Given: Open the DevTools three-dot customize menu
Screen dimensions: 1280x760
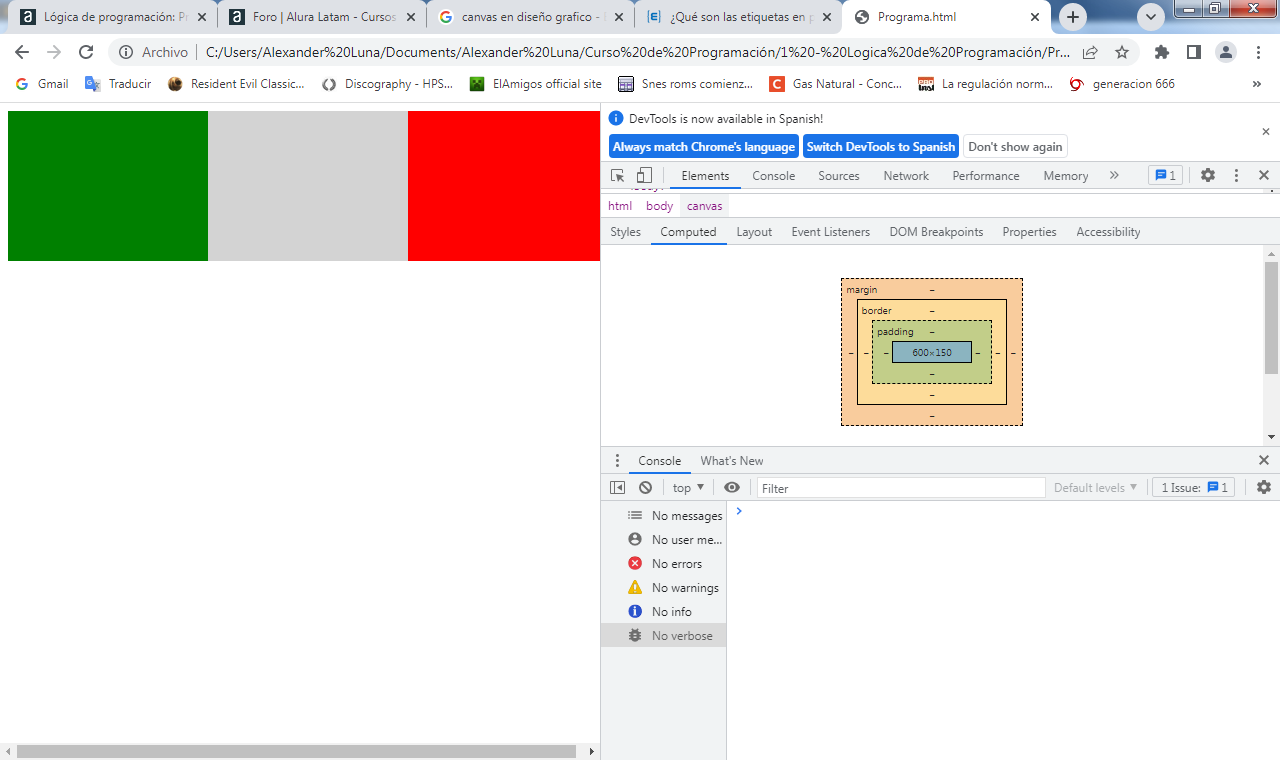Looking at the screenshot, I should click(1236, 175).
